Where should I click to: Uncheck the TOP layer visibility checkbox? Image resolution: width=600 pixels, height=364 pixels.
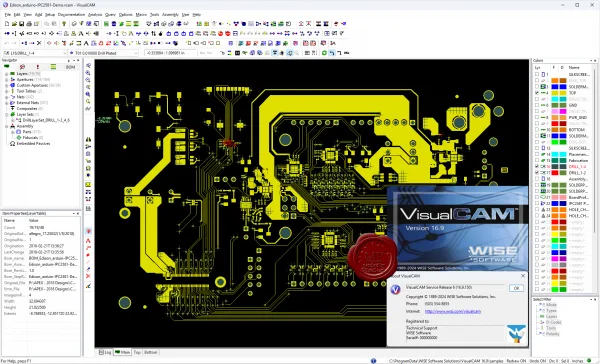click(x=537, y=93)
